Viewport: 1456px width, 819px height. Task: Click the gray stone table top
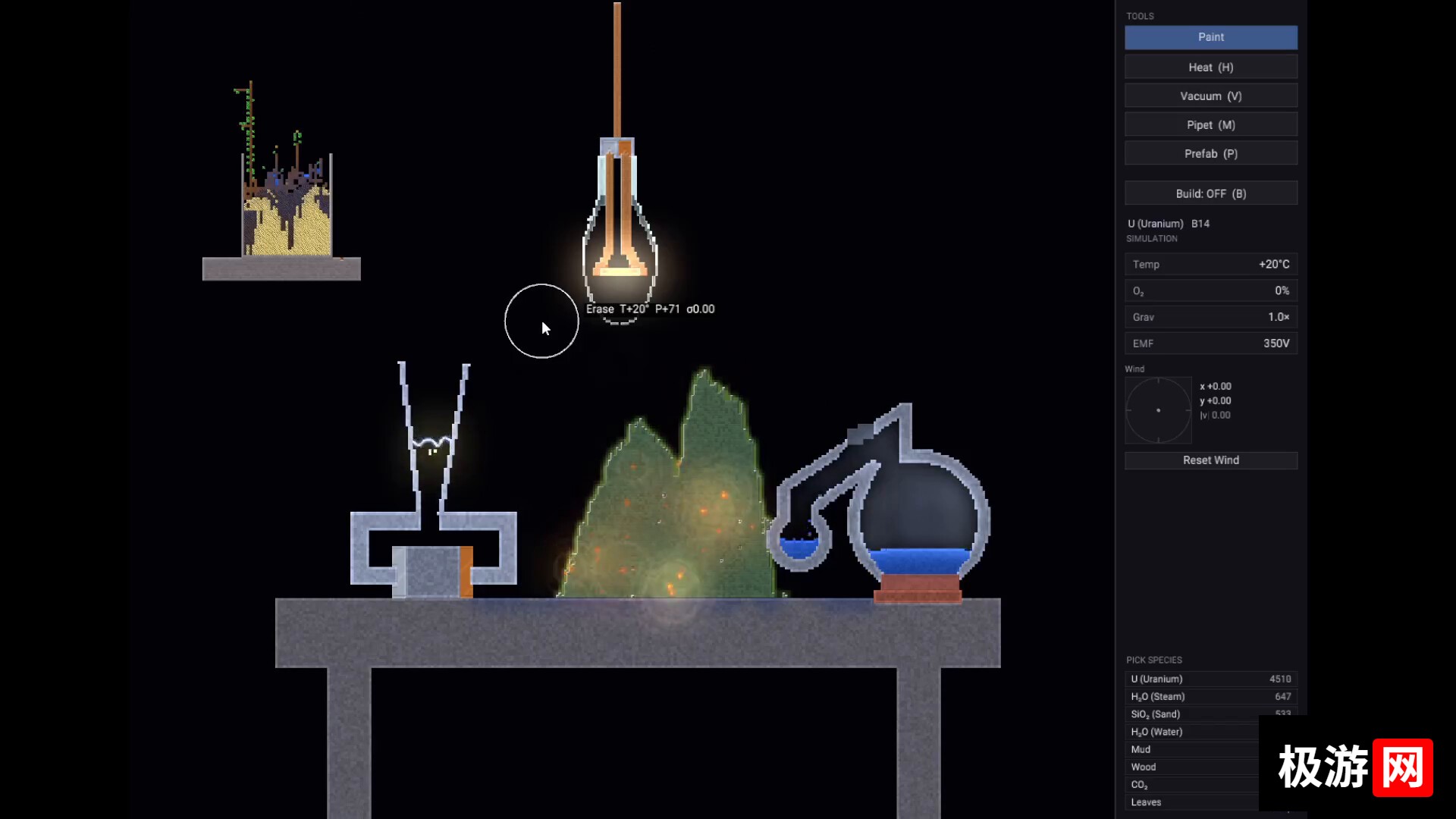(x=637, y=632)
